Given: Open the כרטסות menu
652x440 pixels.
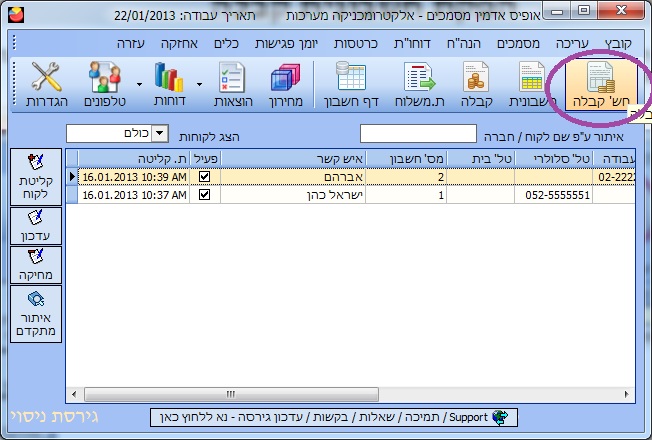Looking at the screenshot, I should 356,43.
